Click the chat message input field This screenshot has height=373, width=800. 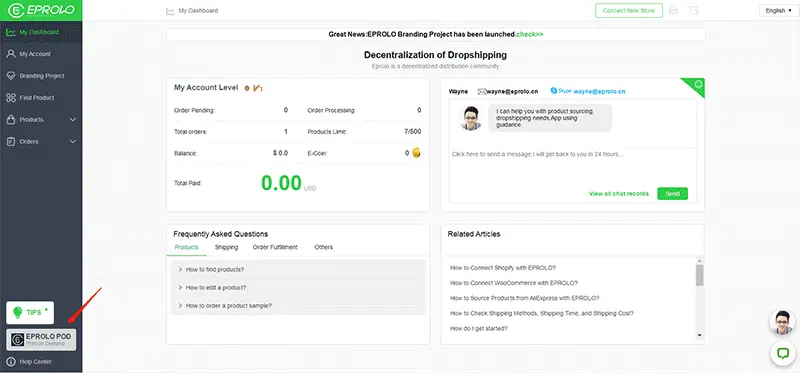572,166
